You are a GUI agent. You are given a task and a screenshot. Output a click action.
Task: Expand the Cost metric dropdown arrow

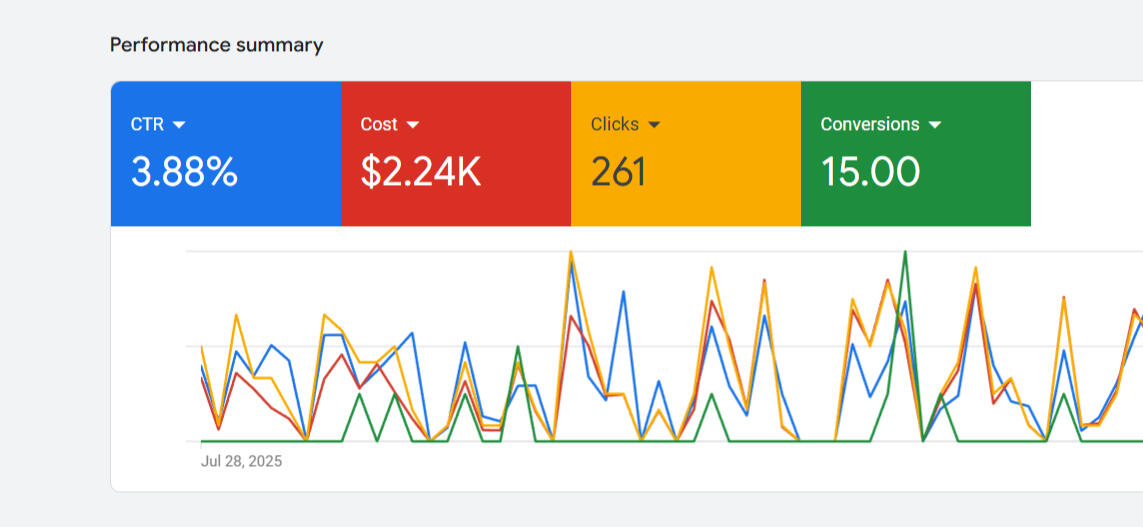pos(412,125)
